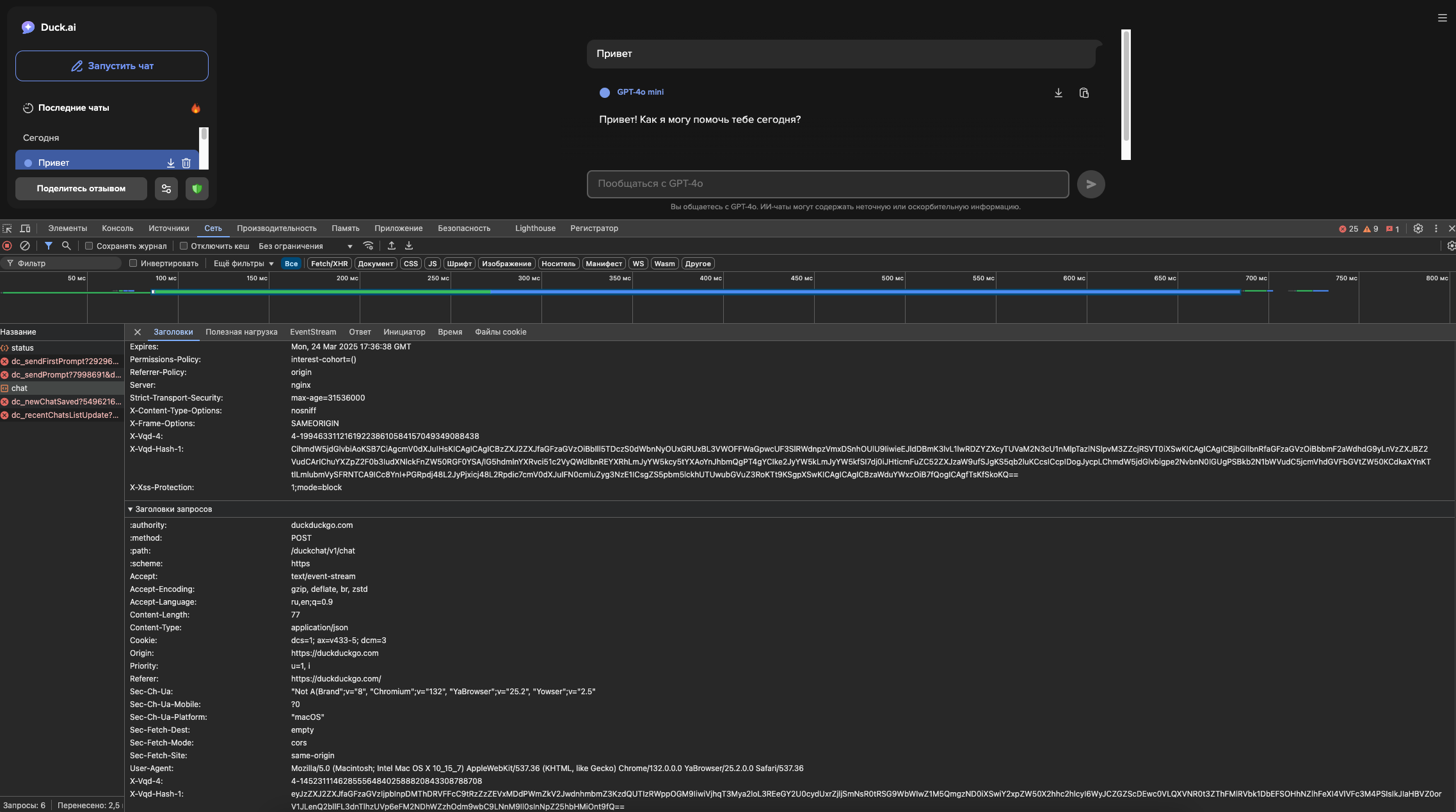This screenshot has height=812, width=1456.
Task: Select the dc_sendFirstPrompt request row
Action: point(62,362)
